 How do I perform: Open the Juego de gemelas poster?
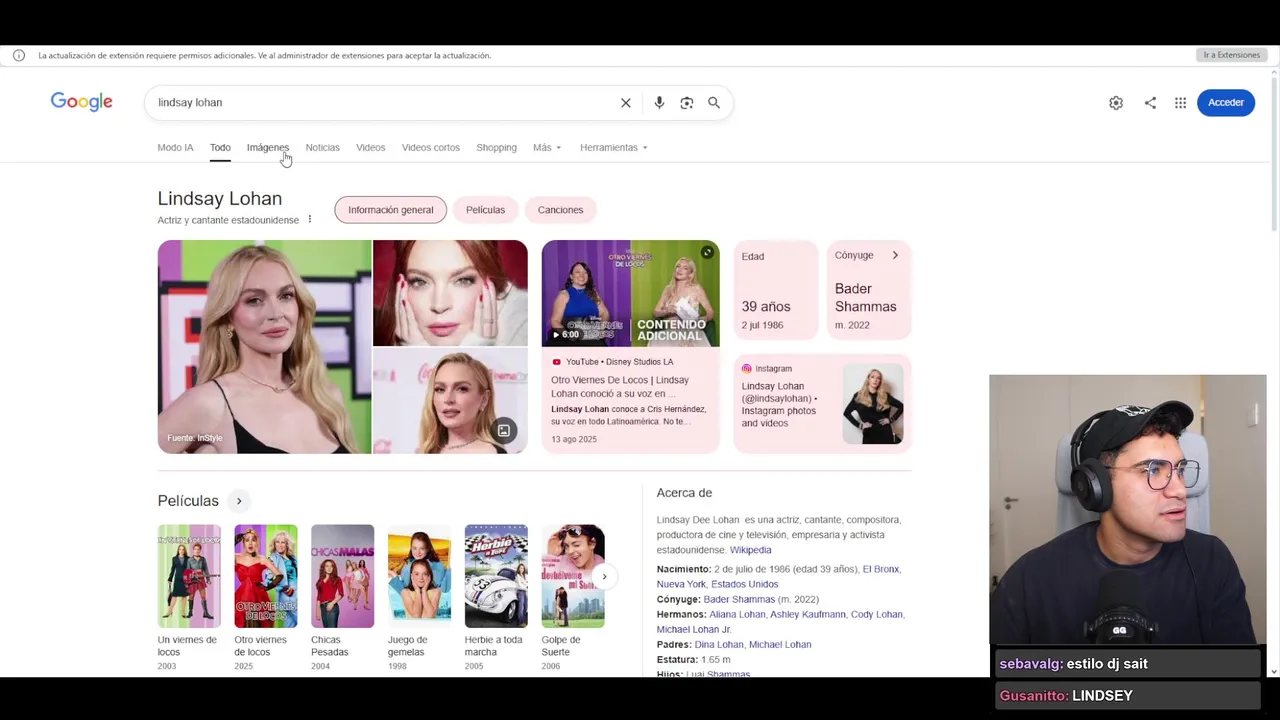point(419,576)
